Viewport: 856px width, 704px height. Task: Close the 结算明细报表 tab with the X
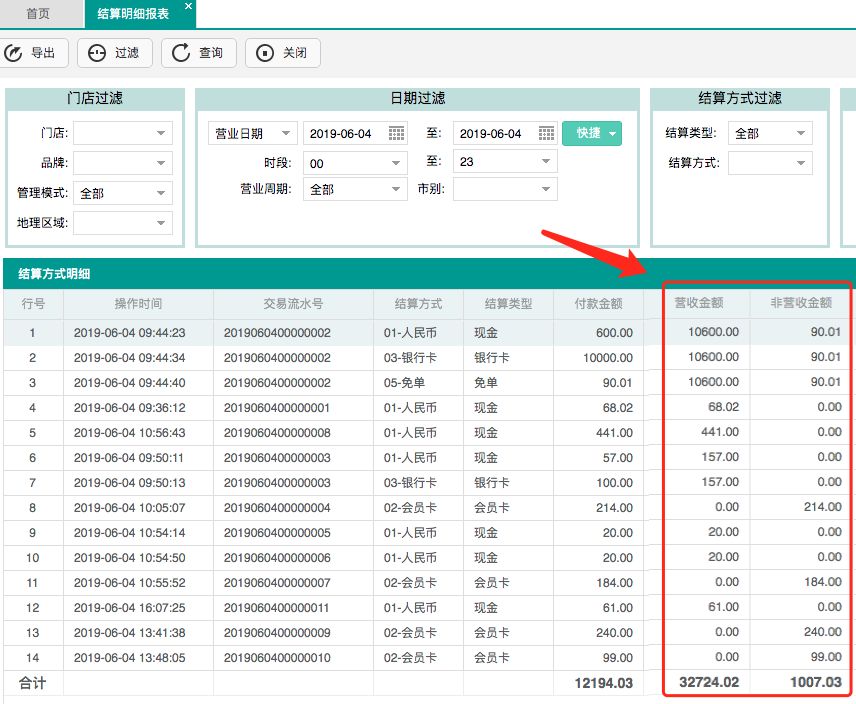pos(188,6)
